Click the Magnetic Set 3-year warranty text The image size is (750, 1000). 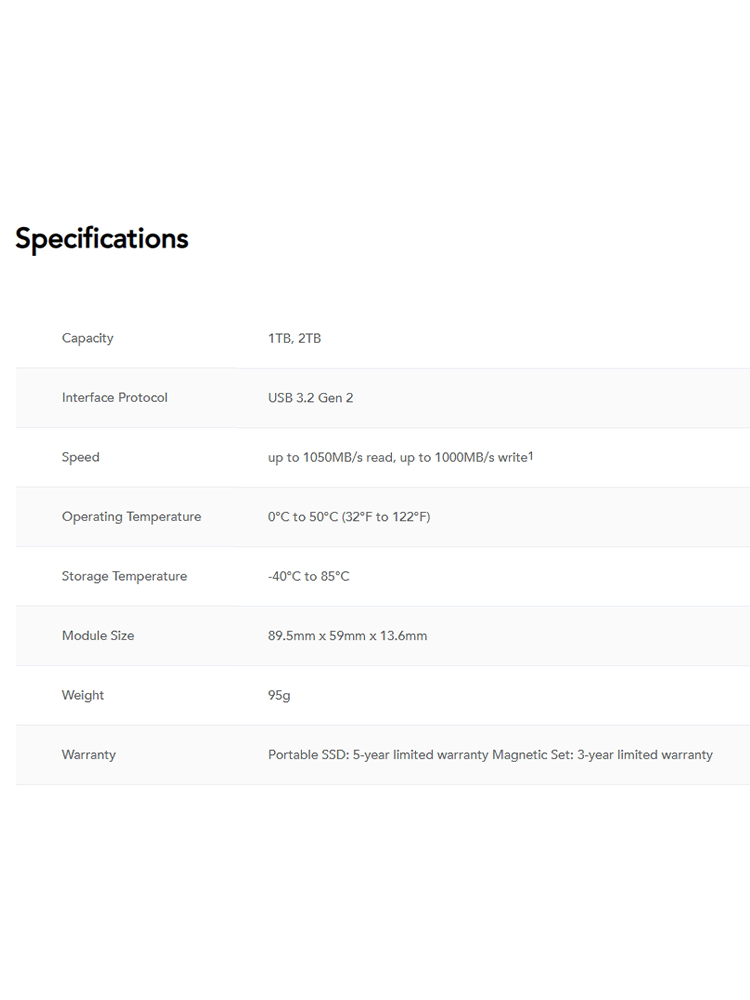coord(603,754)
